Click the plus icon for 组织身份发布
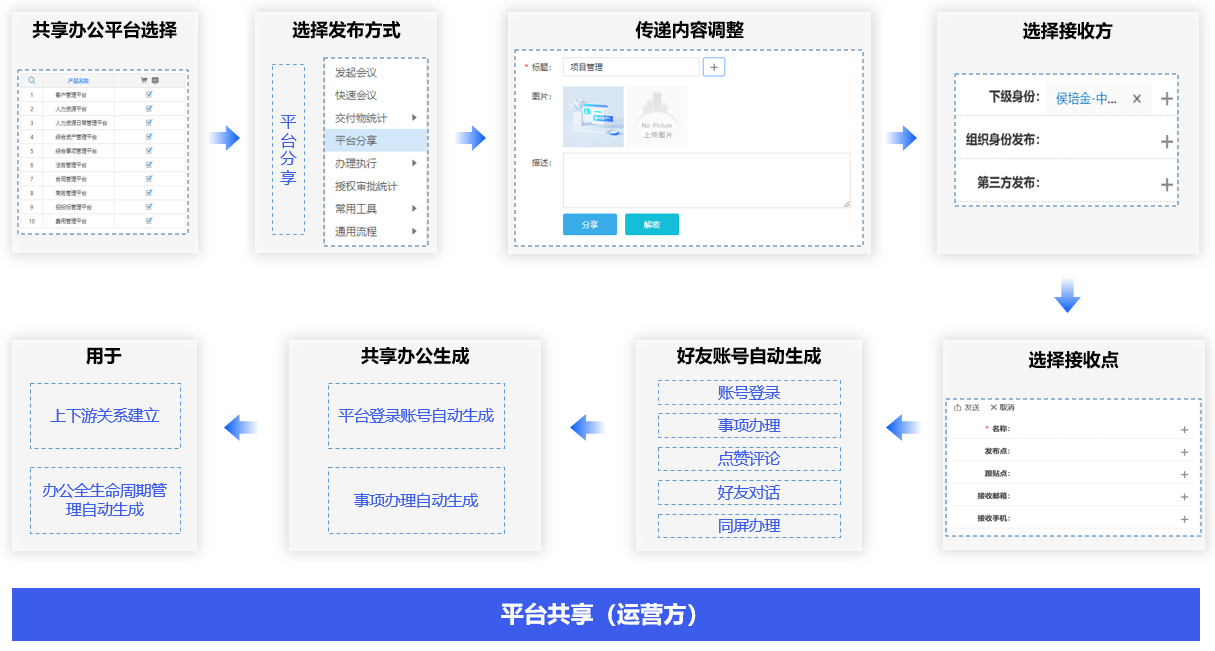 tap(1166, 141)
